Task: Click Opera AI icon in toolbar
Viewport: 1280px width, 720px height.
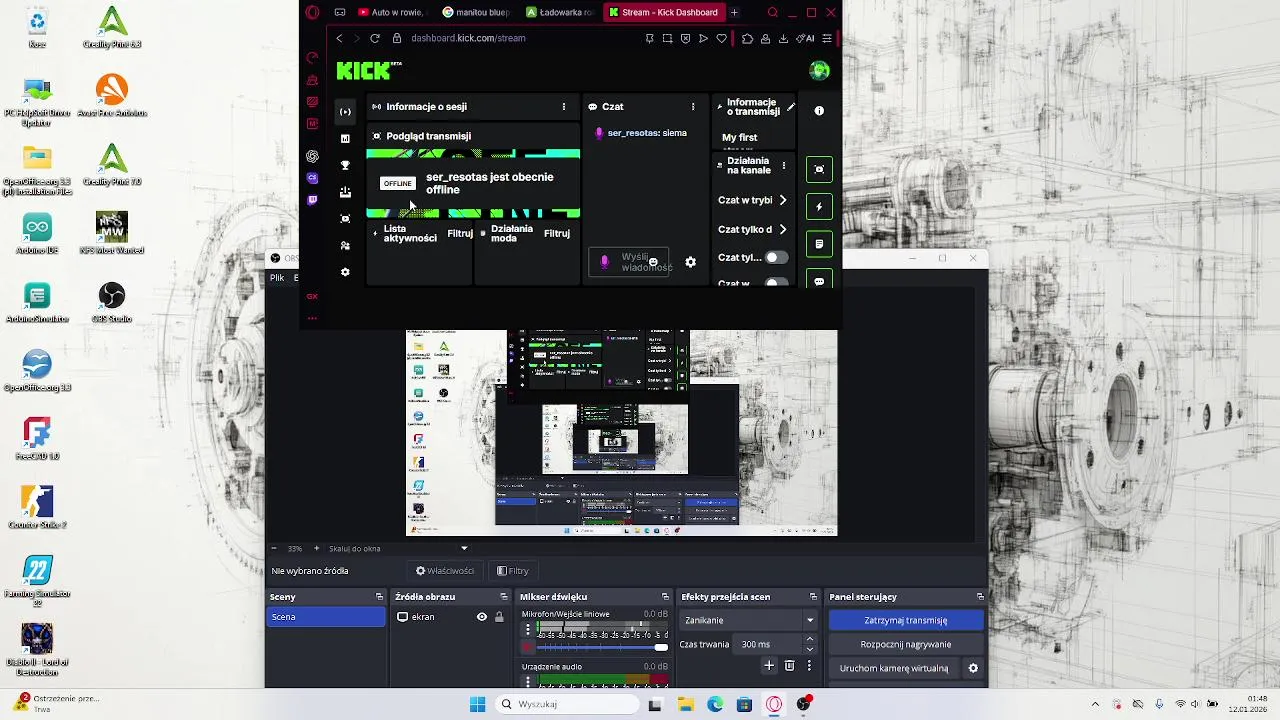Action: coord(807,38)
